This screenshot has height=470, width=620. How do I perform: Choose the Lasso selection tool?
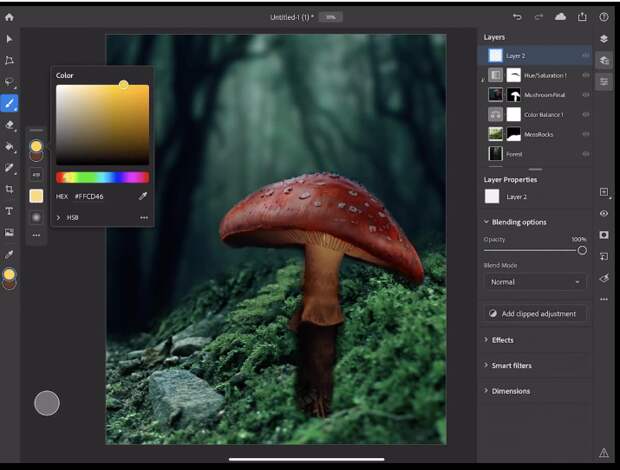point(10,82)
